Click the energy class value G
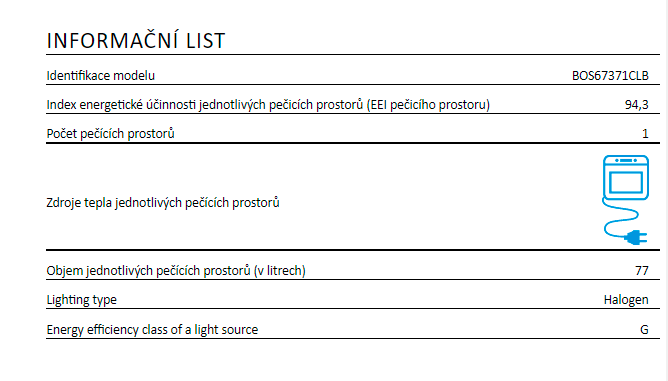 (644, 330)
